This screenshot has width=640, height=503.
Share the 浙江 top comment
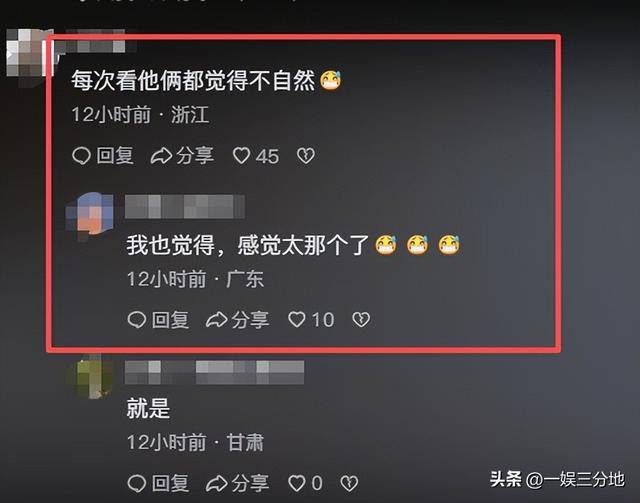(182, 156)
